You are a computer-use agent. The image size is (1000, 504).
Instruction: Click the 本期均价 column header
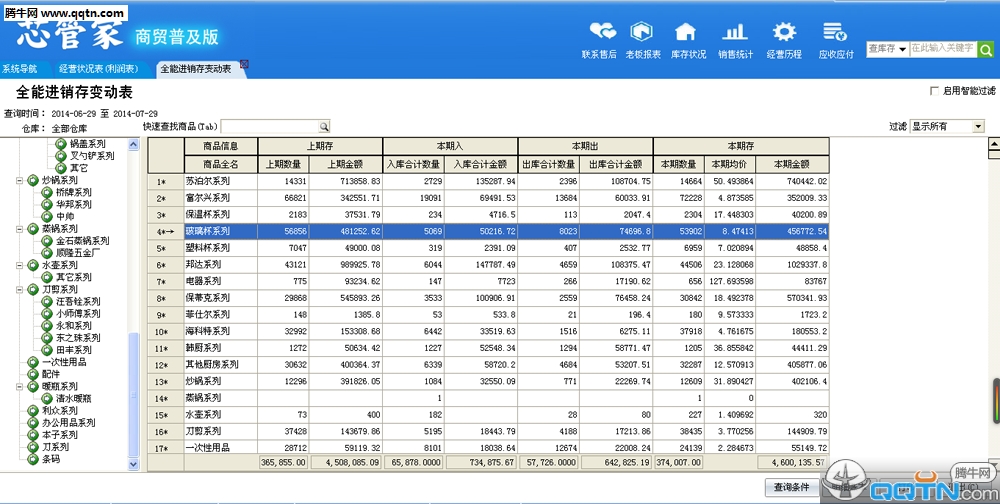pos(730,164)
